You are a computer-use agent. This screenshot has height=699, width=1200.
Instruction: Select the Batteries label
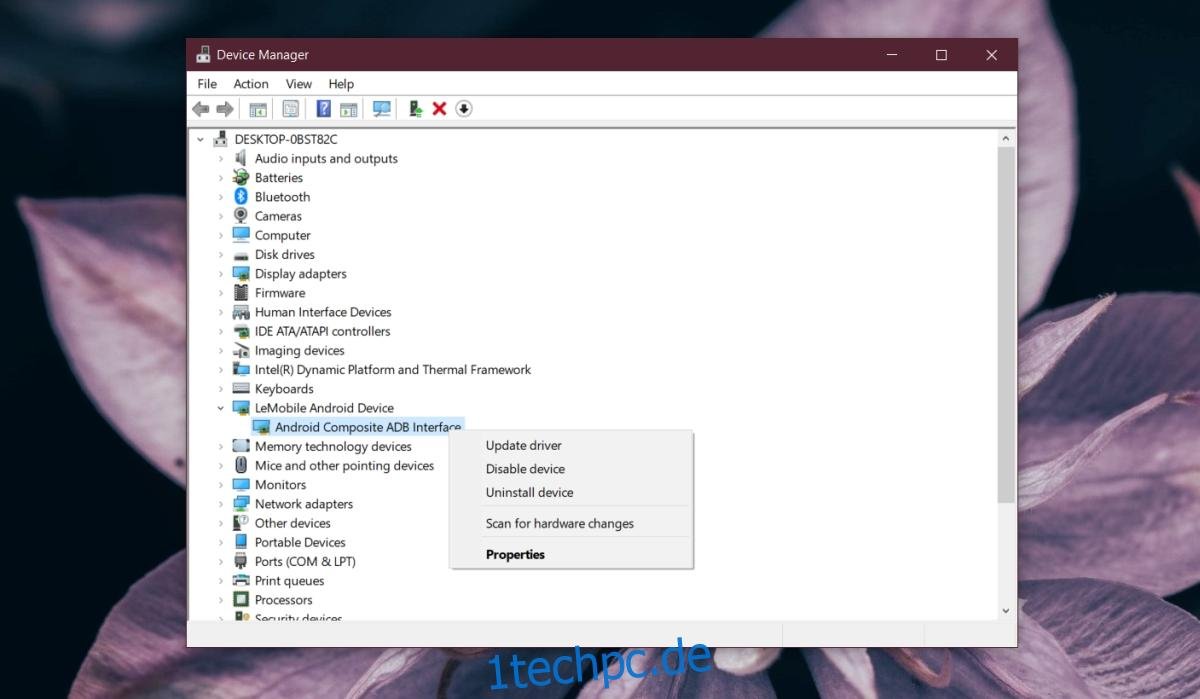[279, 177]
